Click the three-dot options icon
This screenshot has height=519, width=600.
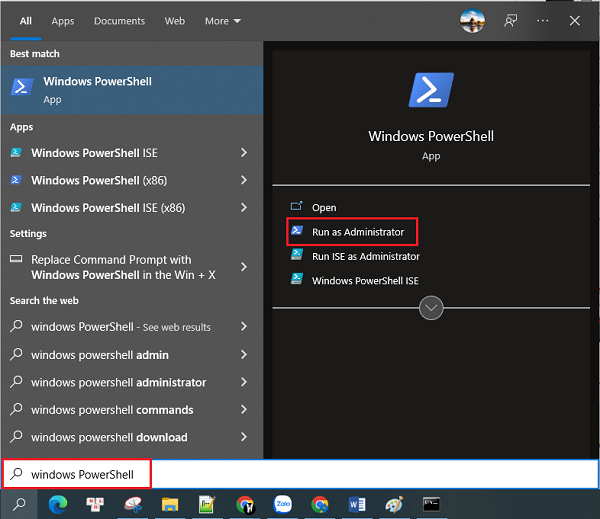[542, 20]
